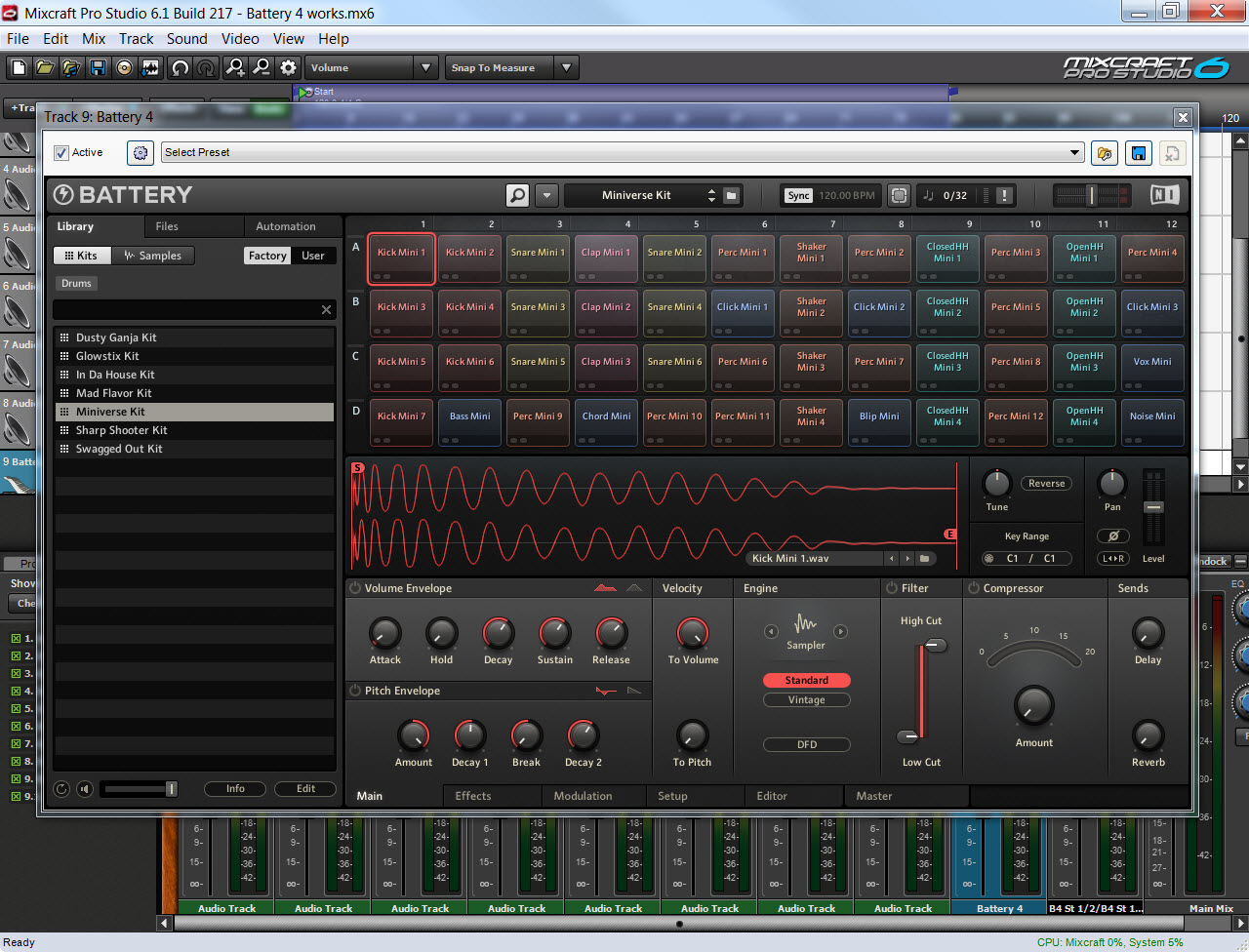Click the browse preset folder icon
The width and height of the screenshot is (1249, 952).
pyautogui.click(x=1105, y=153)
